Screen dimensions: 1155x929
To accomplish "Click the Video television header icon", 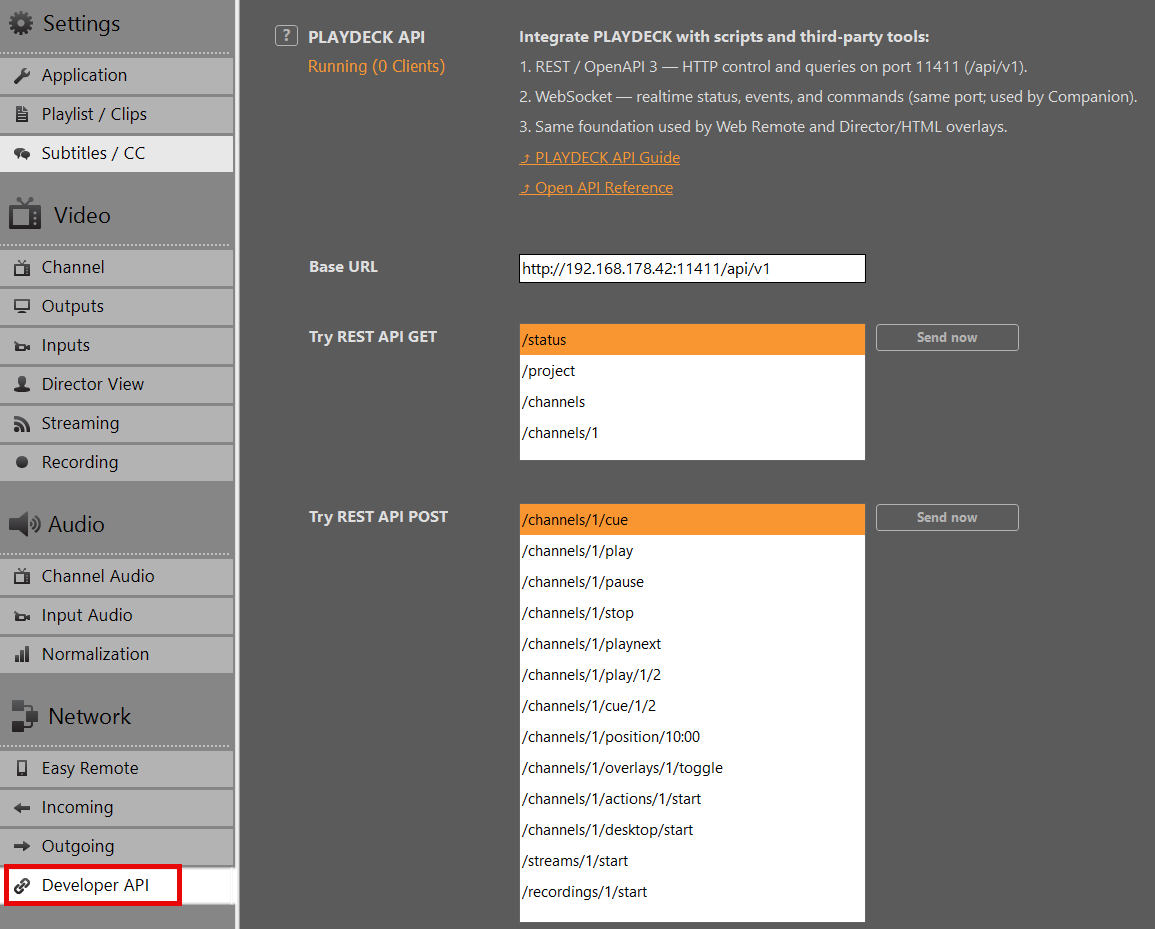I will pos(25,214).
